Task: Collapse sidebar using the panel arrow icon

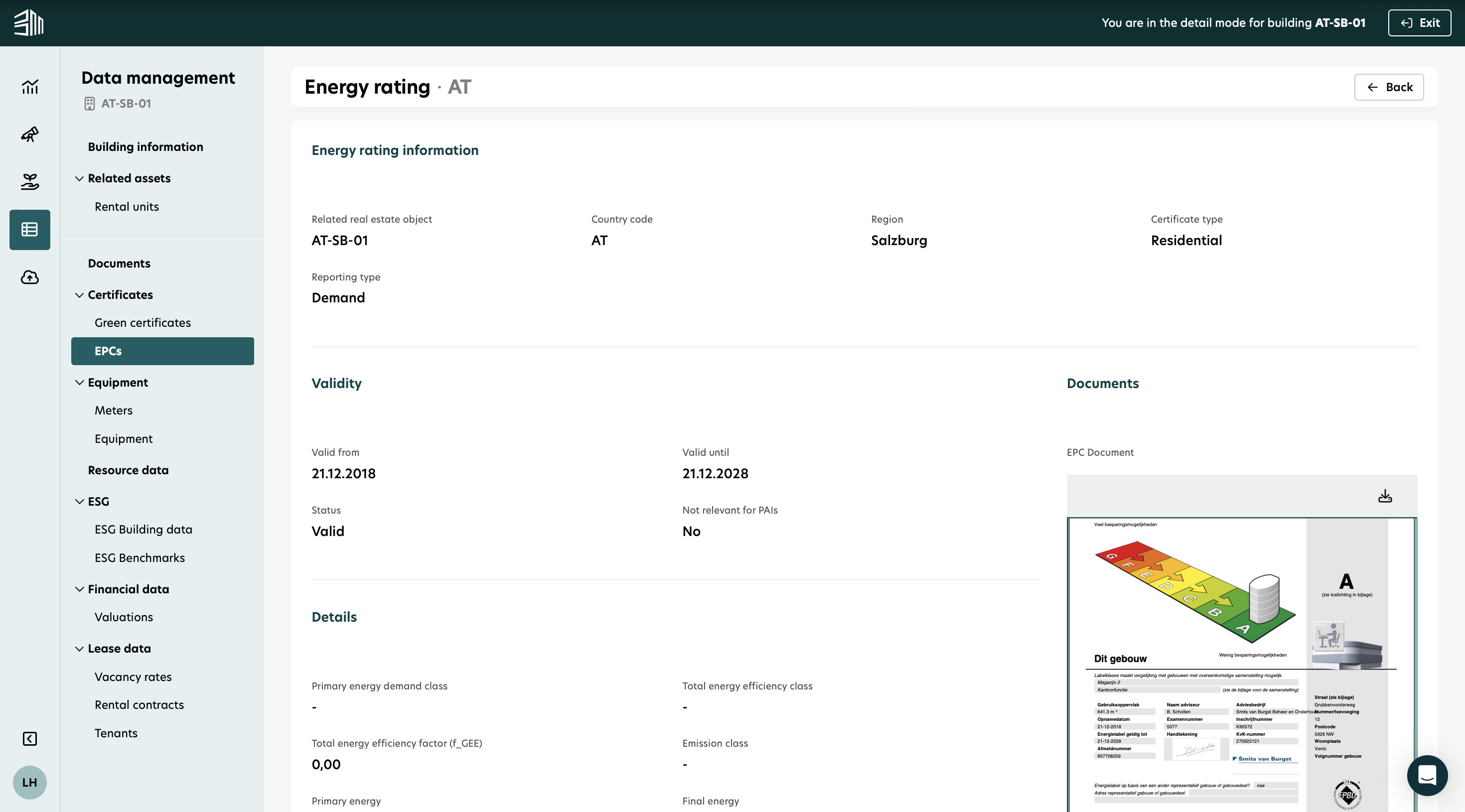Action: [29, 738]
